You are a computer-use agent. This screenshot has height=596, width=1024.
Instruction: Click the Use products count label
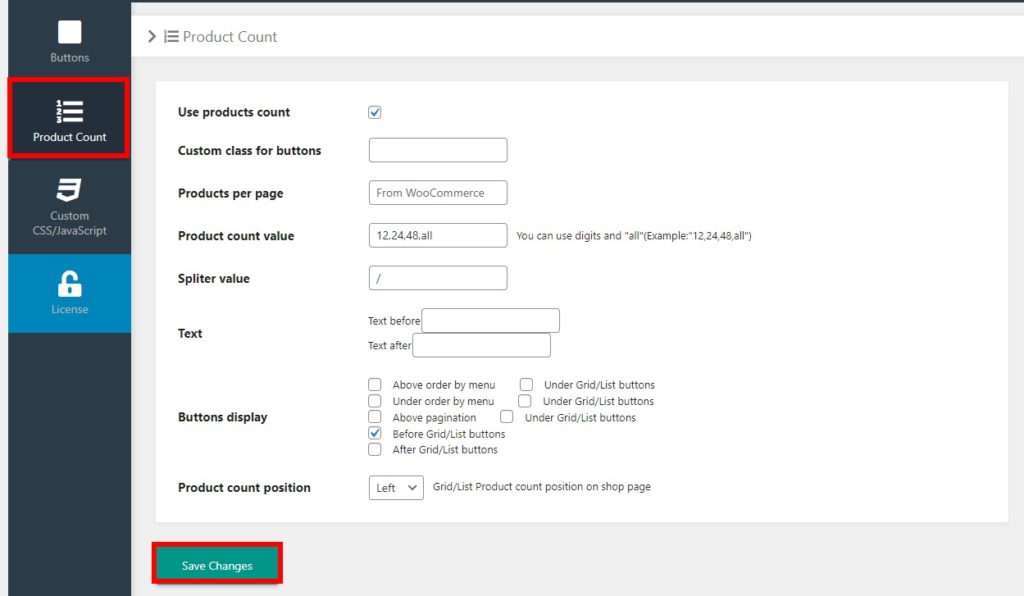(234, 112)
